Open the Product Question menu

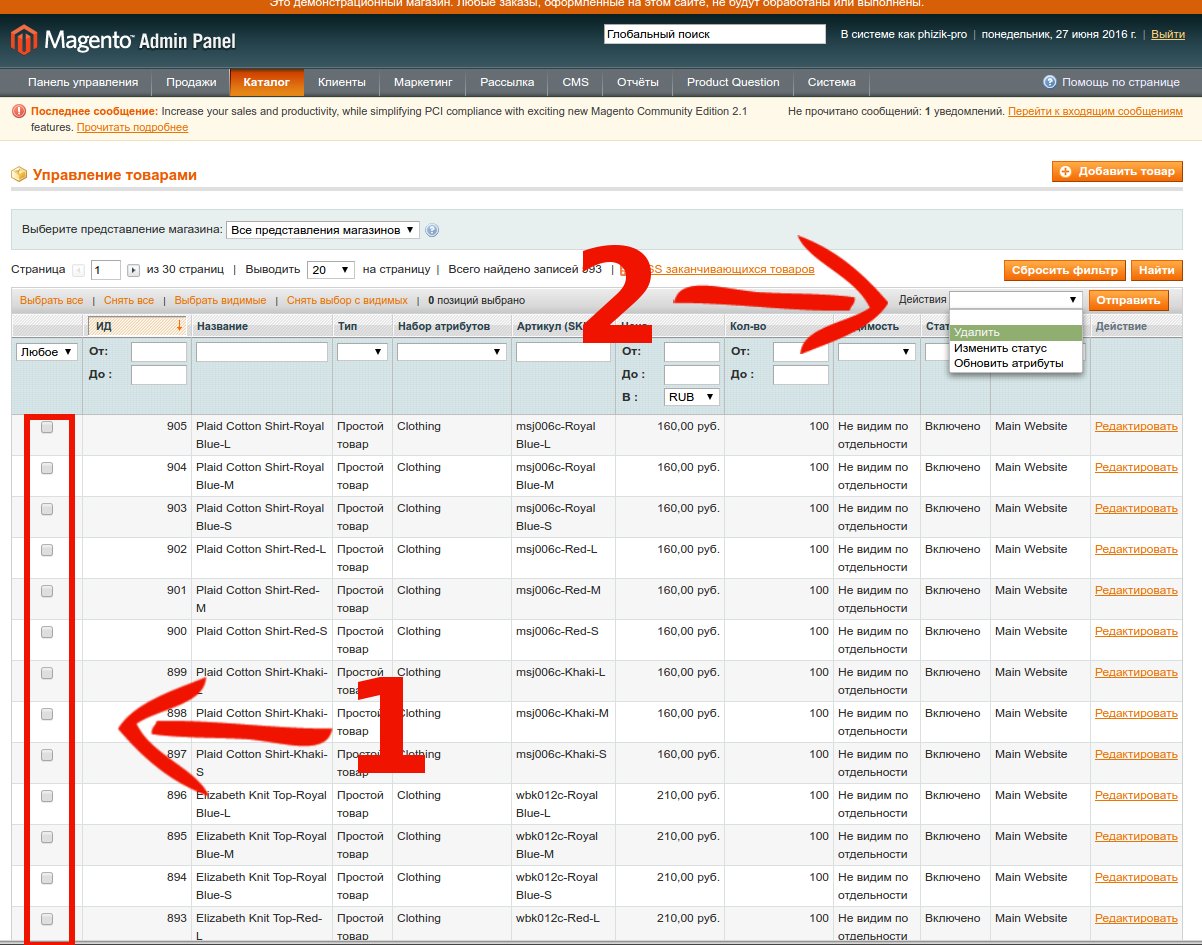point(733,82)
